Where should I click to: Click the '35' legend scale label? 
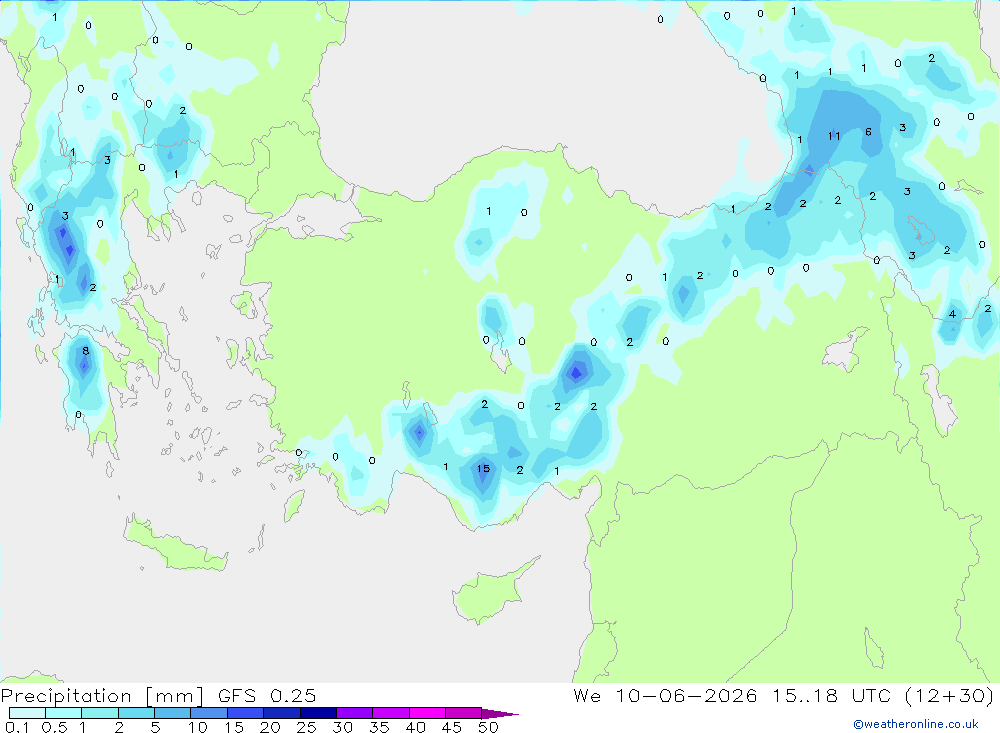tap(379, 727)
